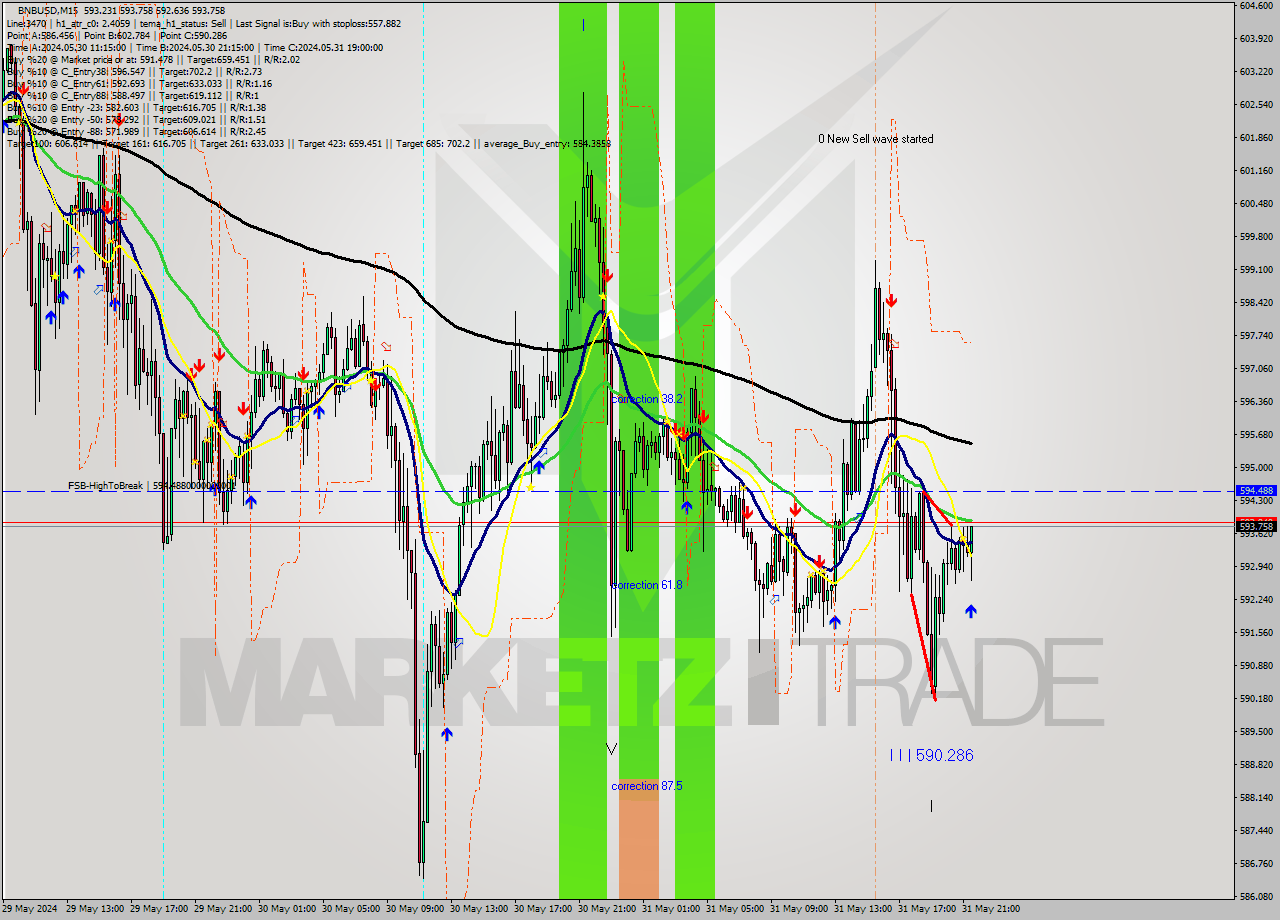Screen dimensions: 1280x920
Task: Click the 596.360 price axis value
Action: [1255, 402]
